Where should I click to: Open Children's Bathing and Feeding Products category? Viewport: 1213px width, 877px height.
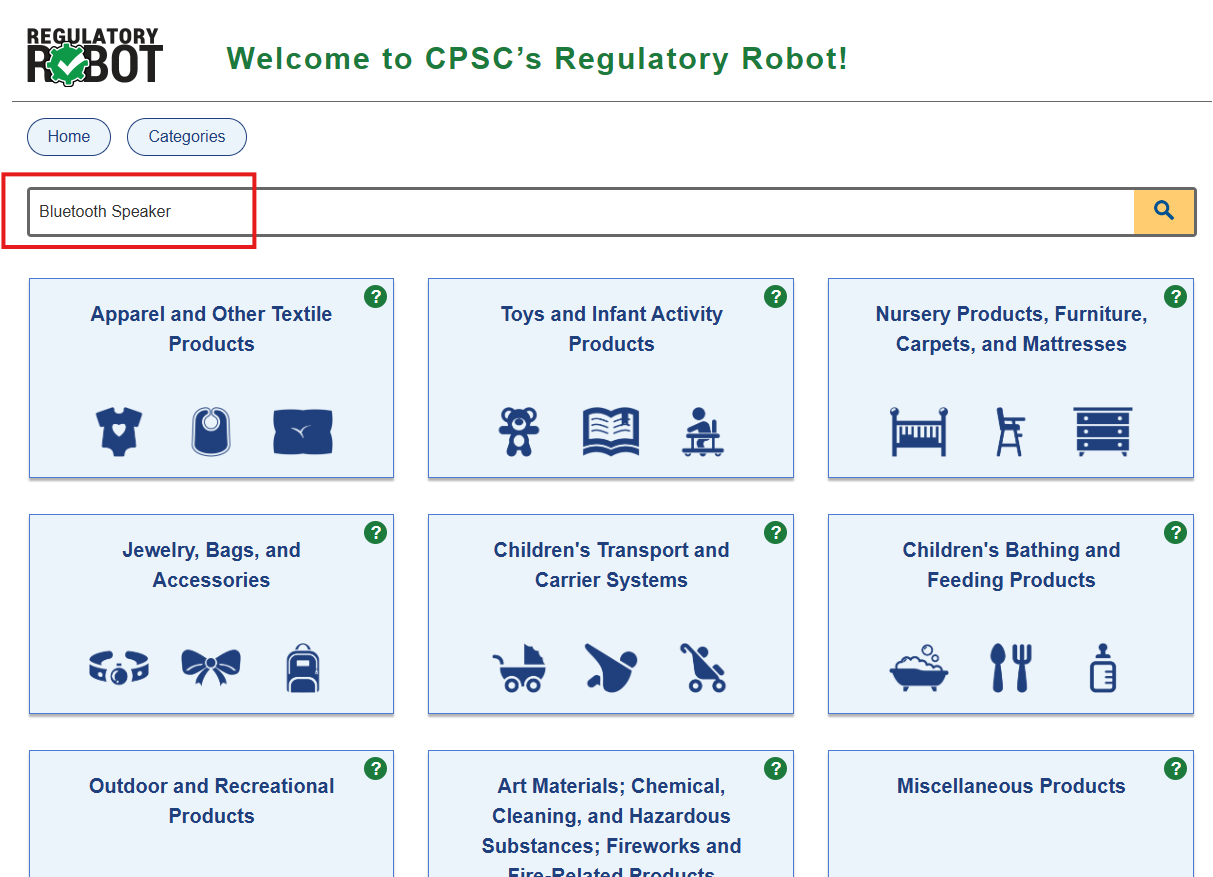click(x=1011, y=614)
